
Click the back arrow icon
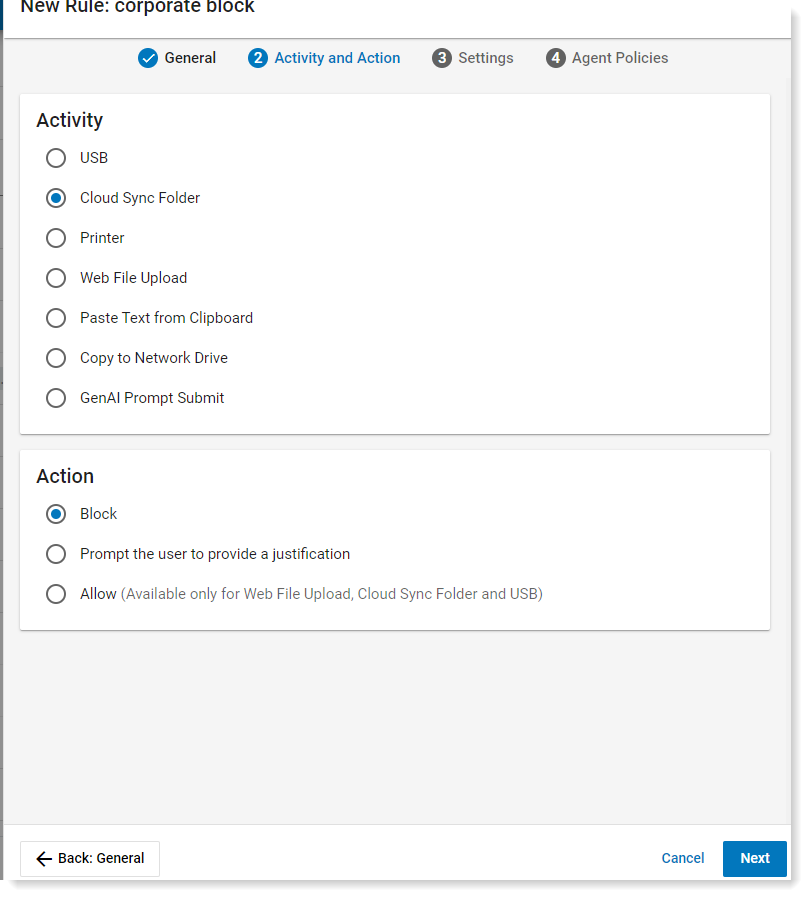(x=44, y=858)
